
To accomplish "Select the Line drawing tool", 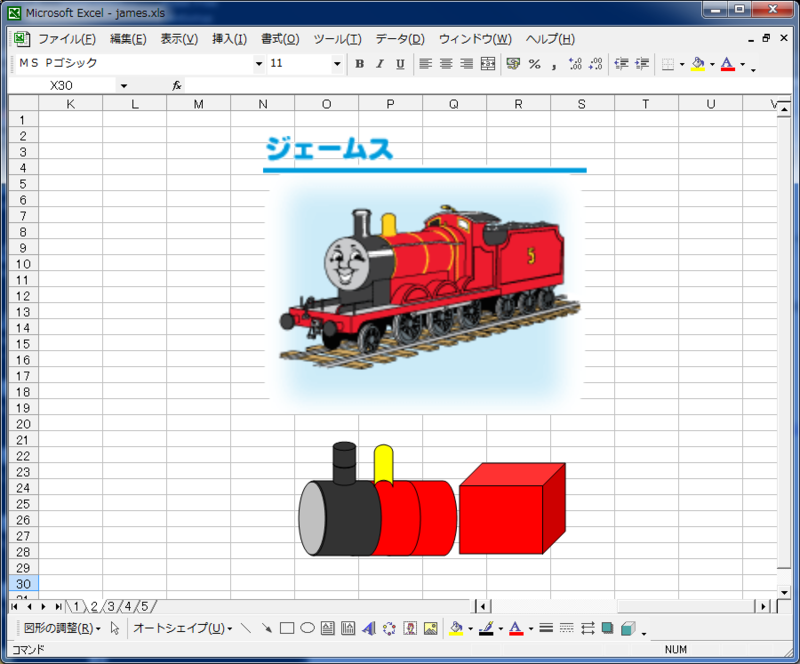I will (246, 628).
